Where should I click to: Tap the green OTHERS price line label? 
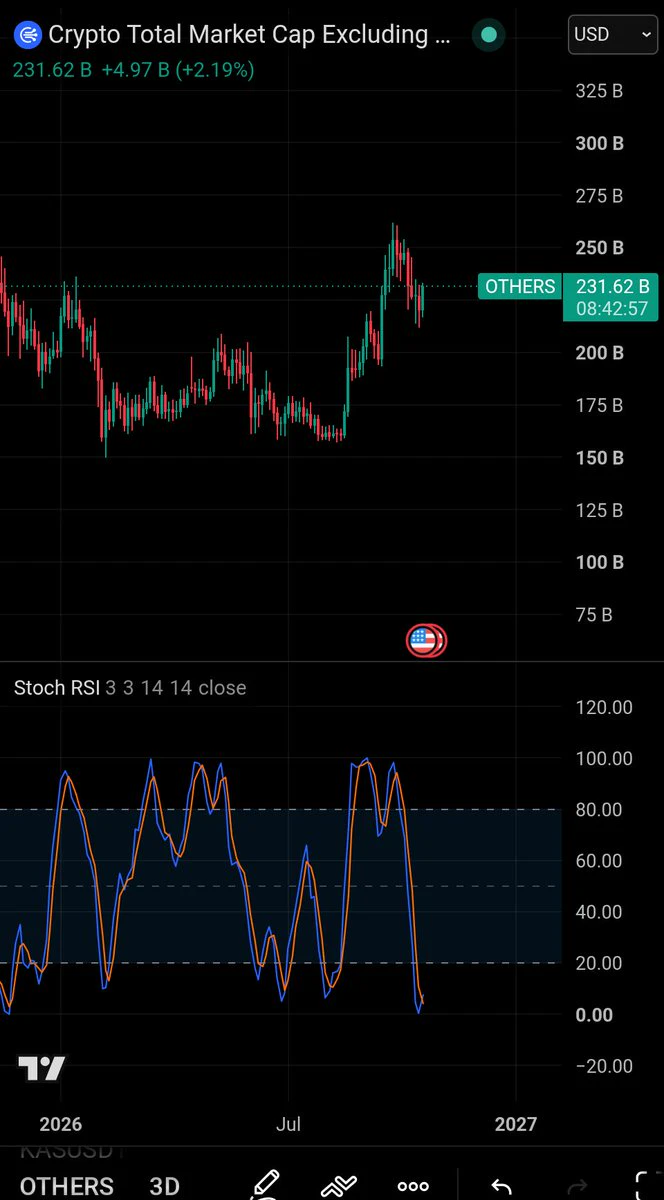519,287
